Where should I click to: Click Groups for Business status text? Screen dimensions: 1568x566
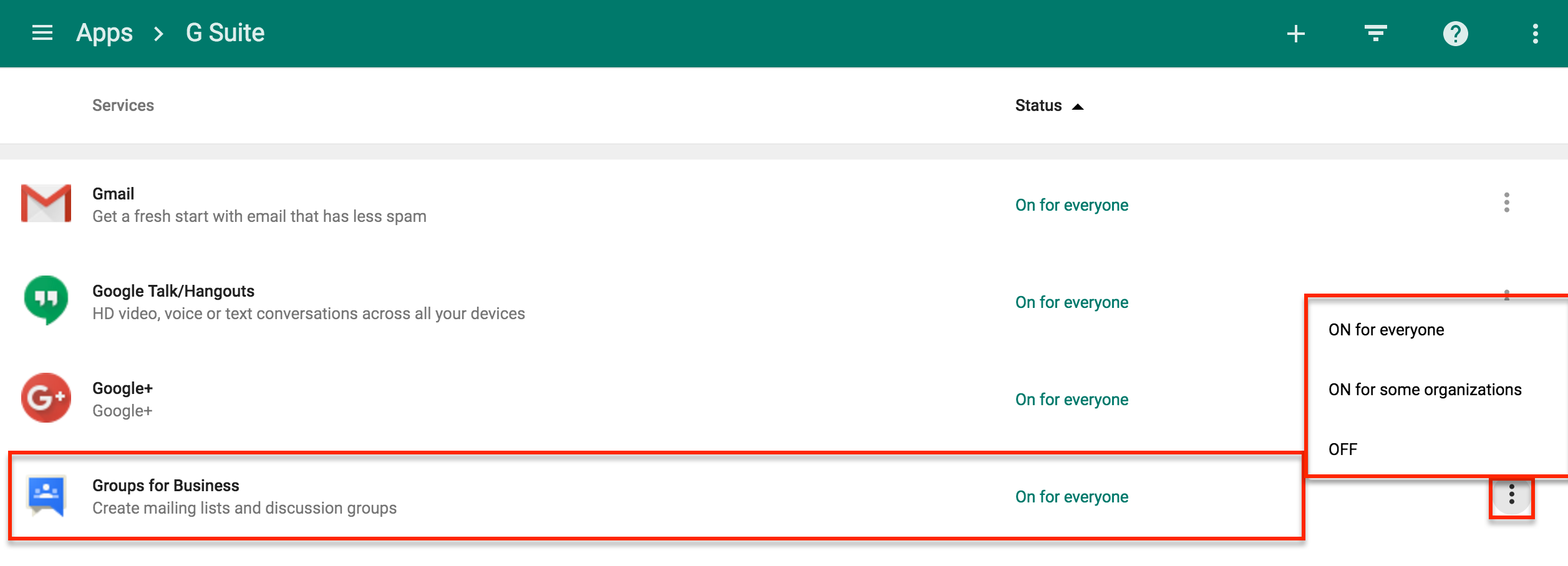tap(1072, 497)
